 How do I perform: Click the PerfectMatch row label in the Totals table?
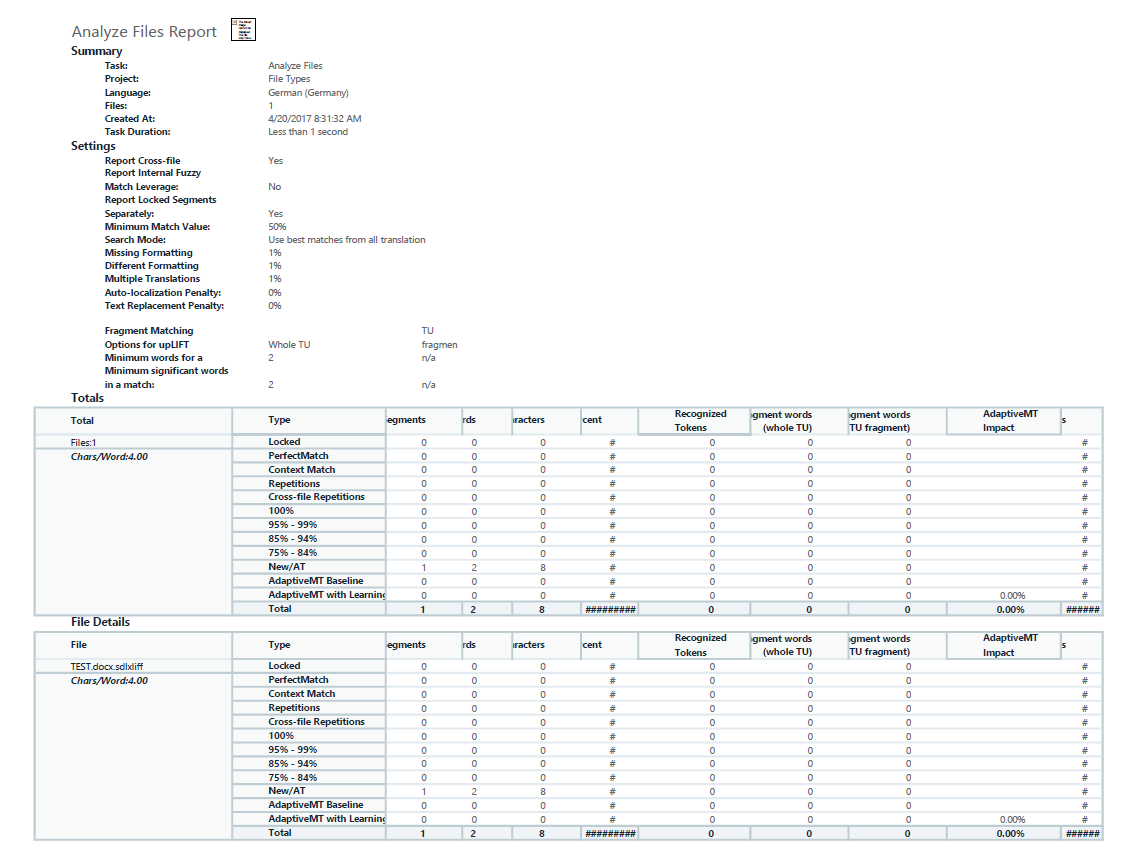click(x=298, y=456)
